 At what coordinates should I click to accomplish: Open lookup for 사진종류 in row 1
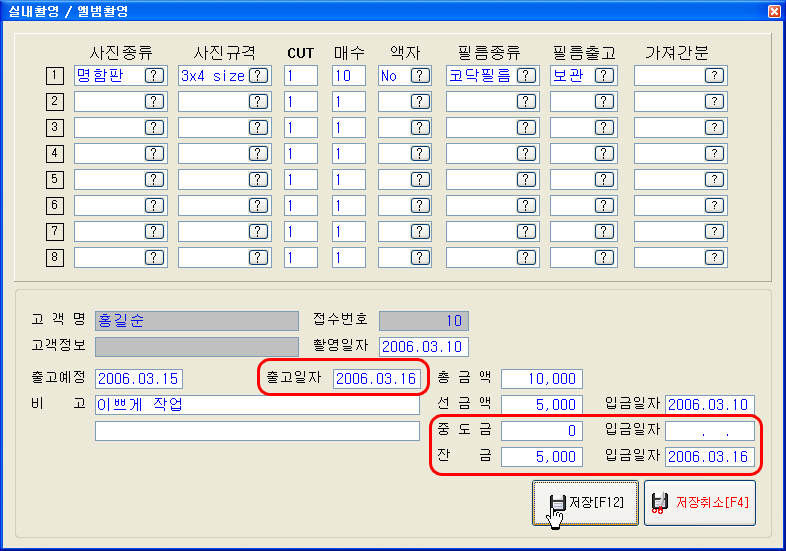[154, 76]
